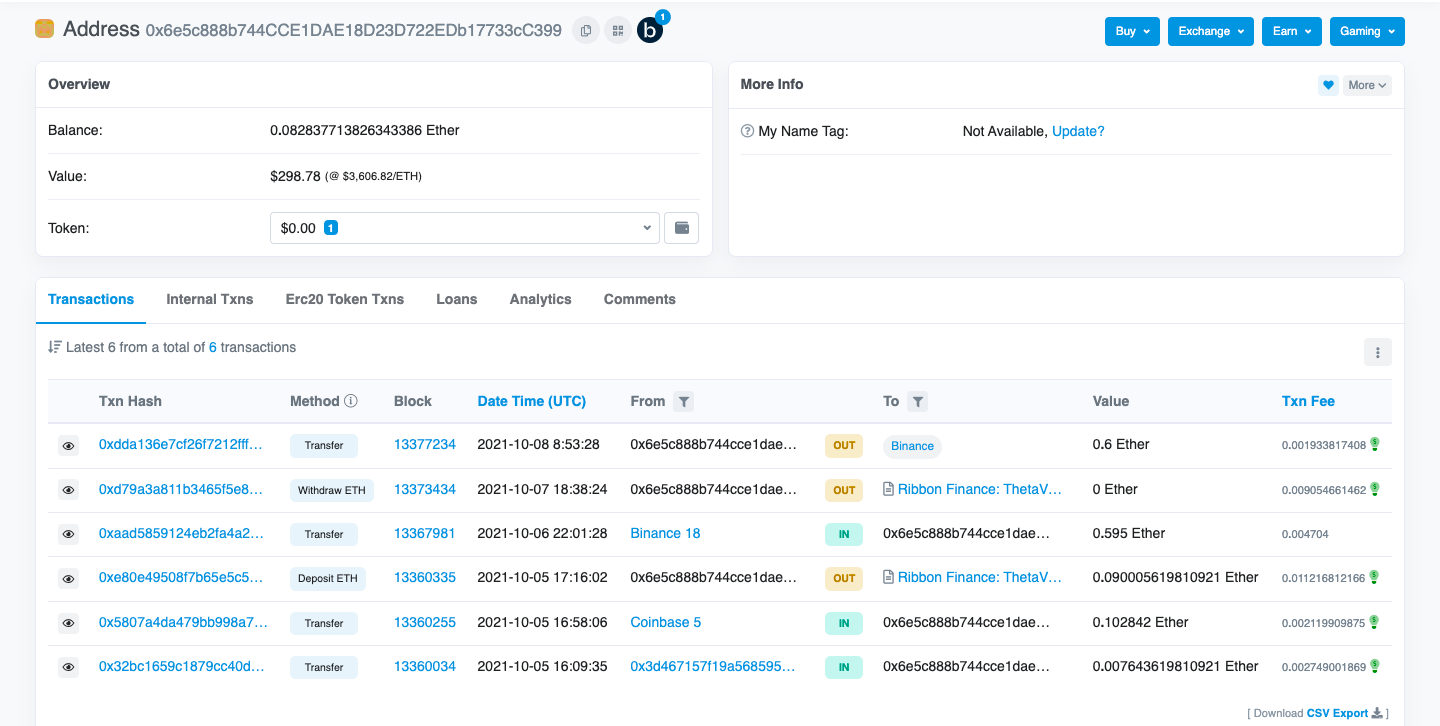Click the filter icon next to To
Screen dimensions: 1440x726
[918, 402]
